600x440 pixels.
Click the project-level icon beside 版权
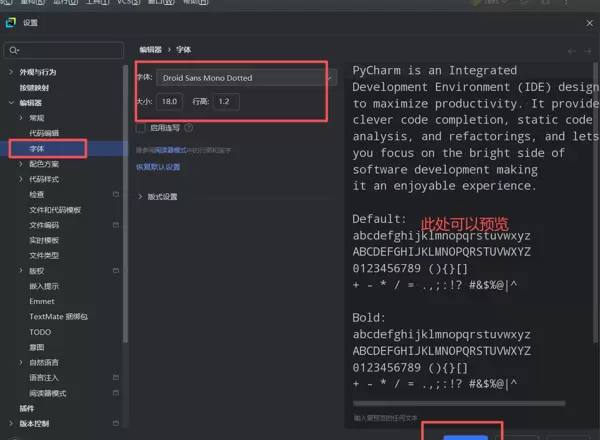coord(116,270)
